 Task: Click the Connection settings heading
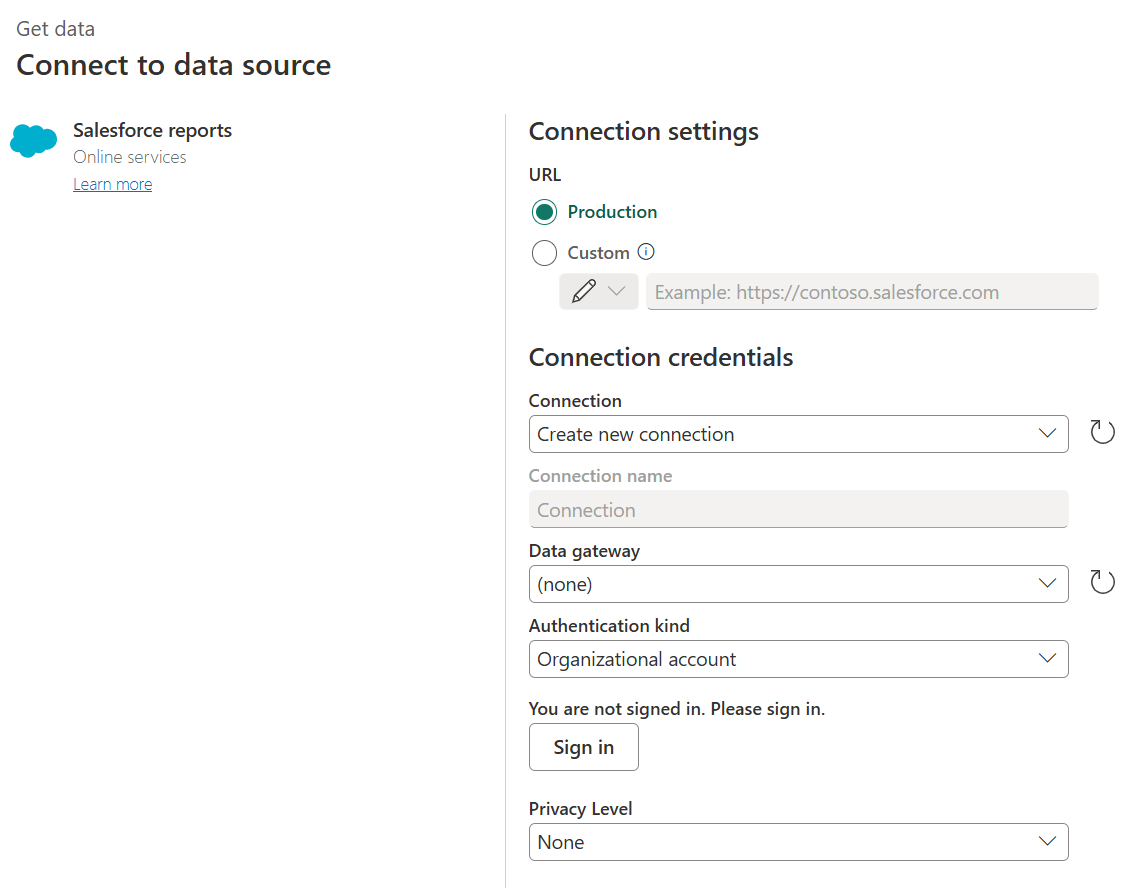(643, 132)
